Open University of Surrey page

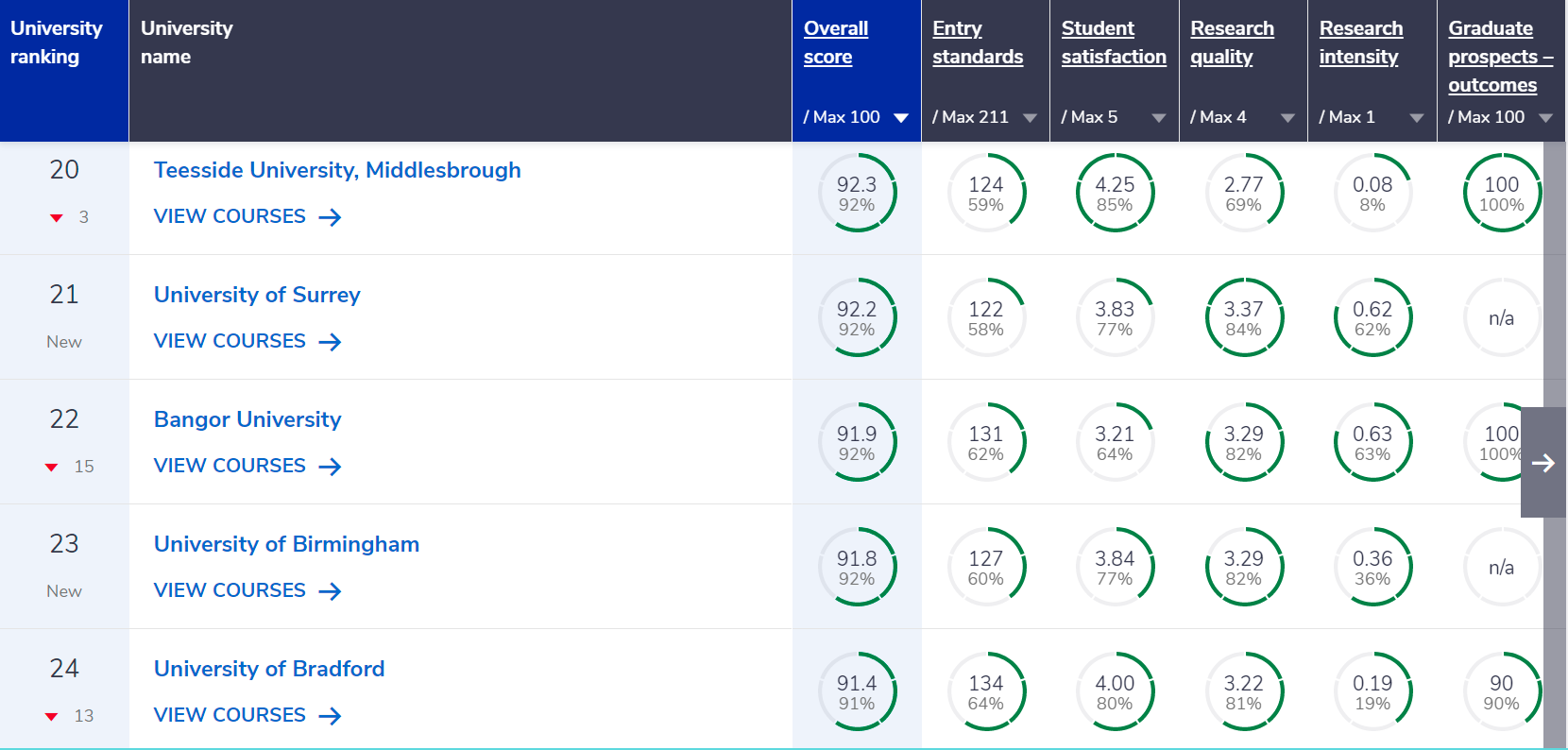coord(257,295)
